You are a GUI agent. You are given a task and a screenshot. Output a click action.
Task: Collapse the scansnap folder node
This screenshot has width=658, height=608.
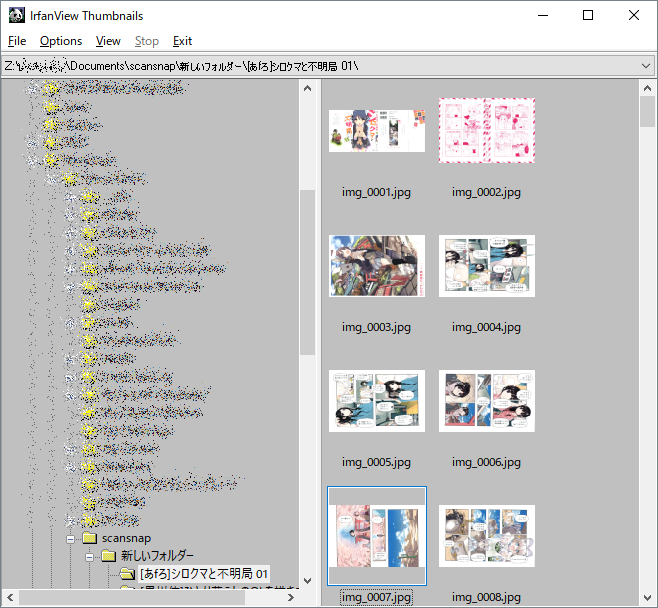70,539
